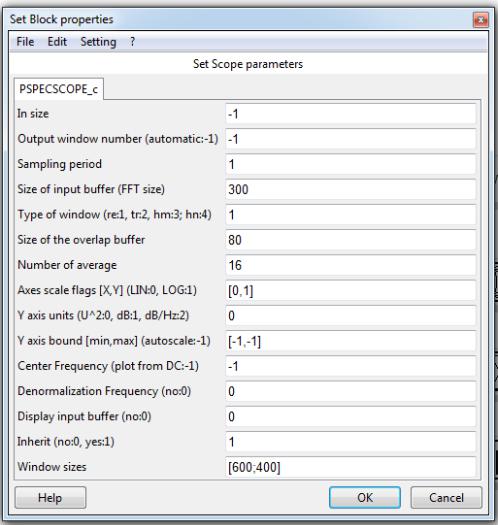Screen dimensions: 498x525
Task: Click the Number of average field
Action: coord(350,265)
